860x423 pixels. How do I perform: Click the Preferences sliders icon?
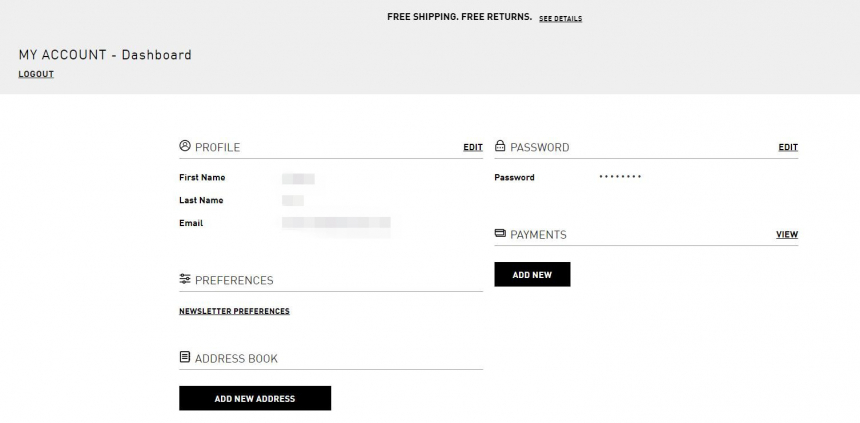pos(185,279)
